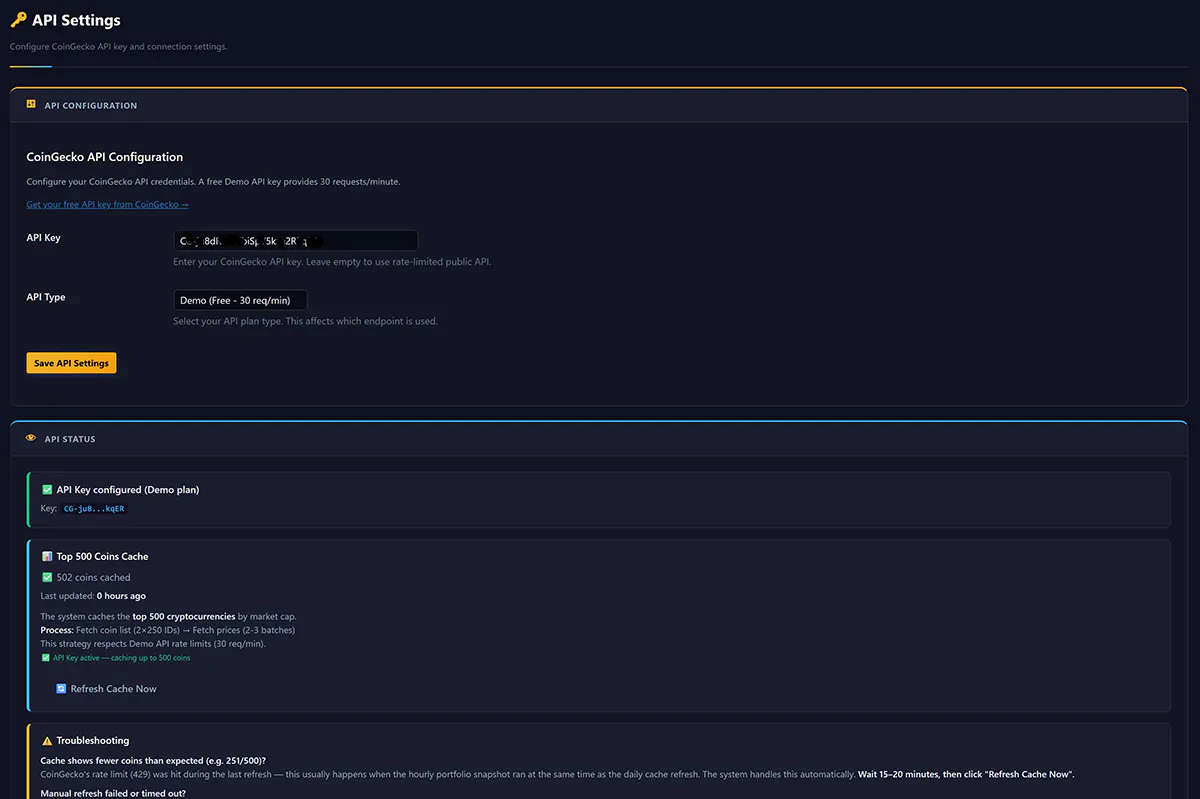1200x799 pixels.
Task: Click Save API Settings button
Action: [71, 363]
